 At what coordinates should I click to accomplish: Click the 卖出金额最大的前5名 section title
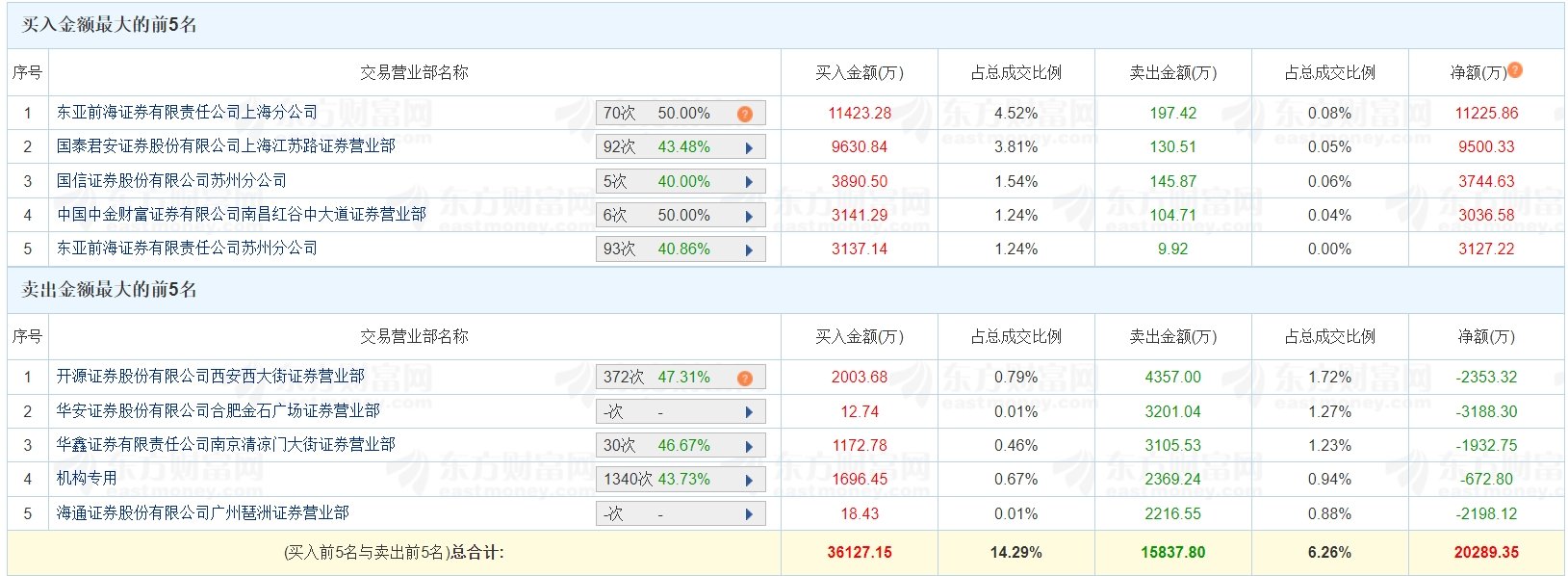109,290
